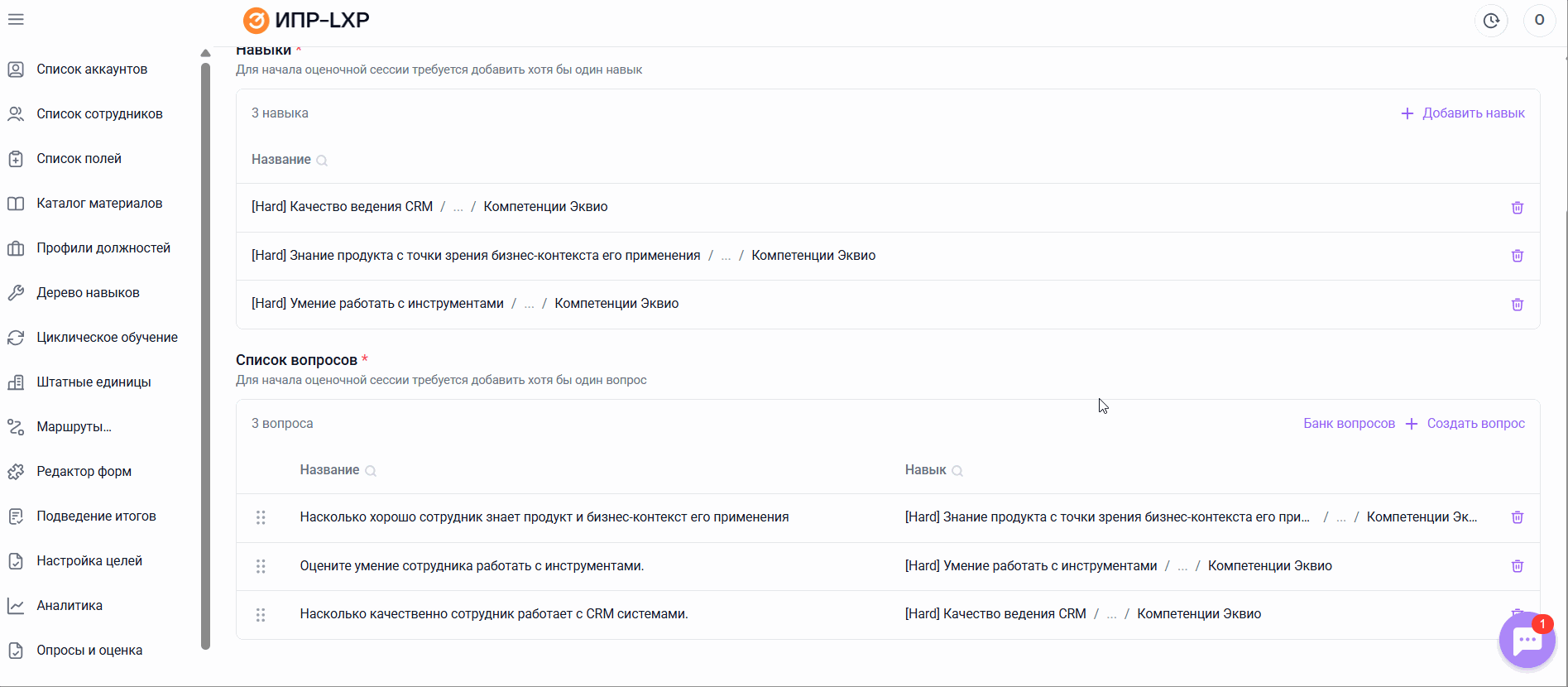Click 'Создать вопрос' button
The width and height of the screenshot is (1568, 687).
click(x=1465, y=424)
